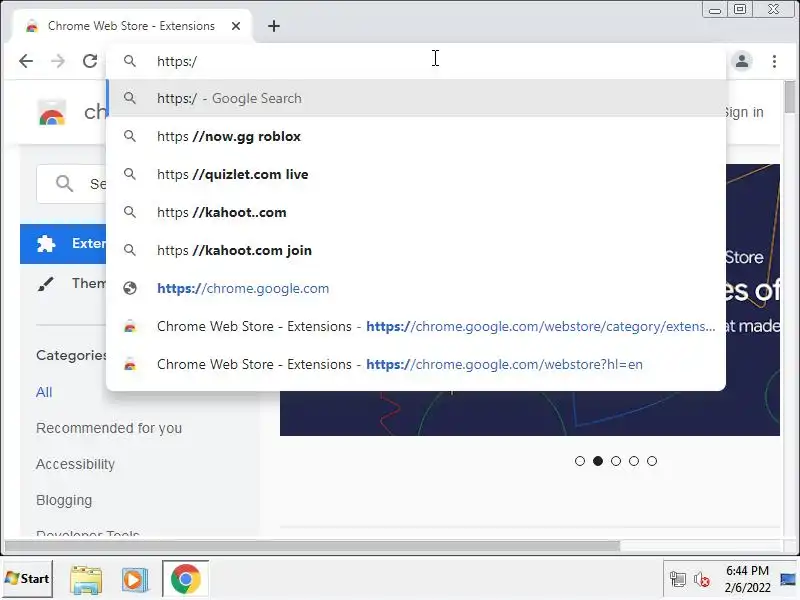This screenshot has height=600, width=800.
Task: Click the search icon beside quizlet.com suggestion
Action: coord(130,174)
